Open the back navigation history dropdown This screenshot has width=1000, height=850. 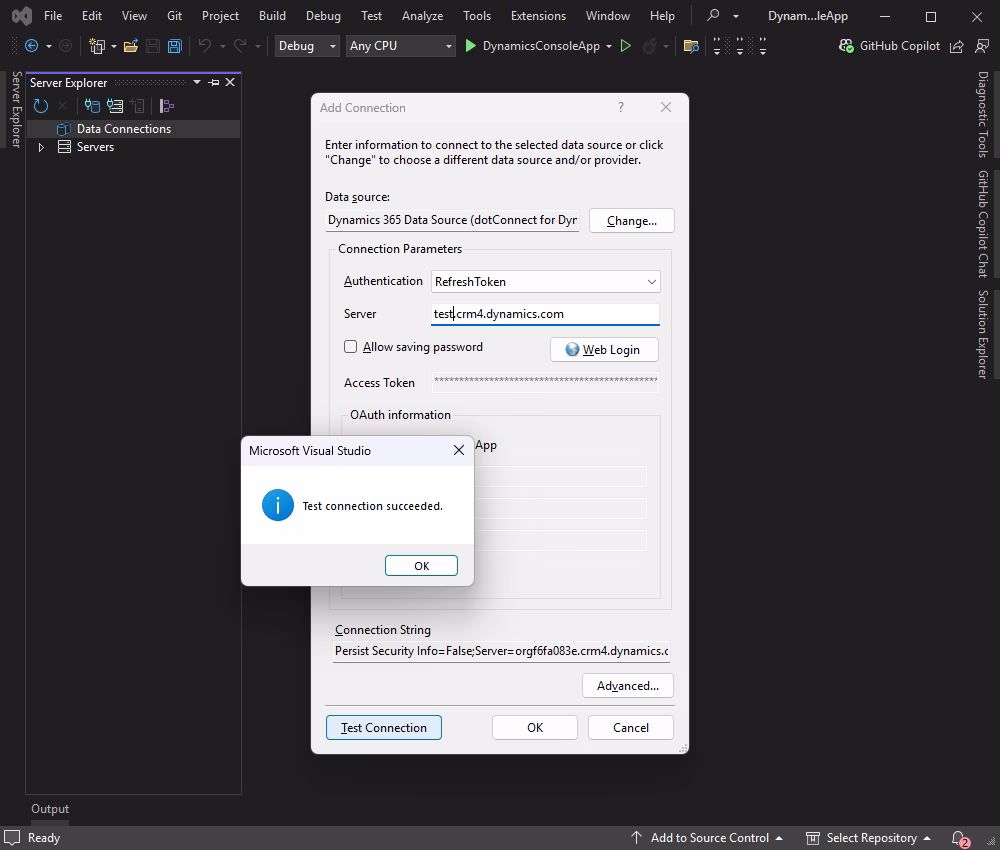48,46
